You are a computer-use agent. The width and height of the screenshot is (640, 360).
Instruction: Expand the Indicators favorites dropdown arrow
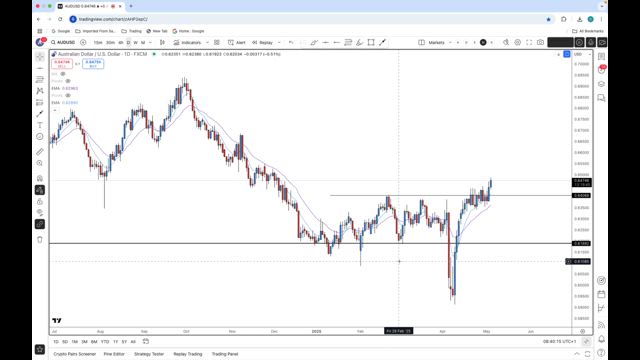(x=207, y=42)
